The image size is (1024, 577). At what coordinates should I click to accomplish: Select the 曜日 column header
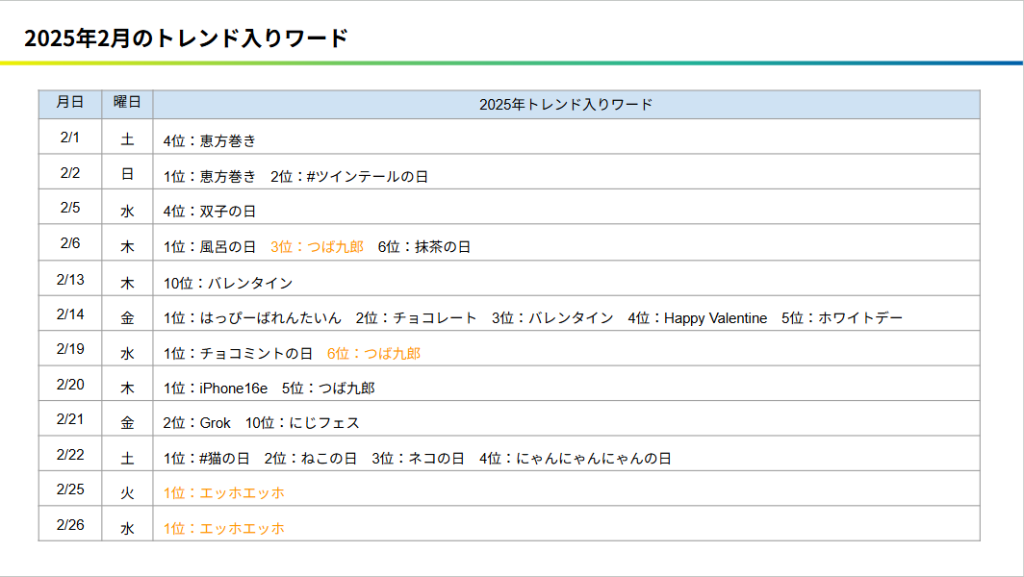(127, 103)
